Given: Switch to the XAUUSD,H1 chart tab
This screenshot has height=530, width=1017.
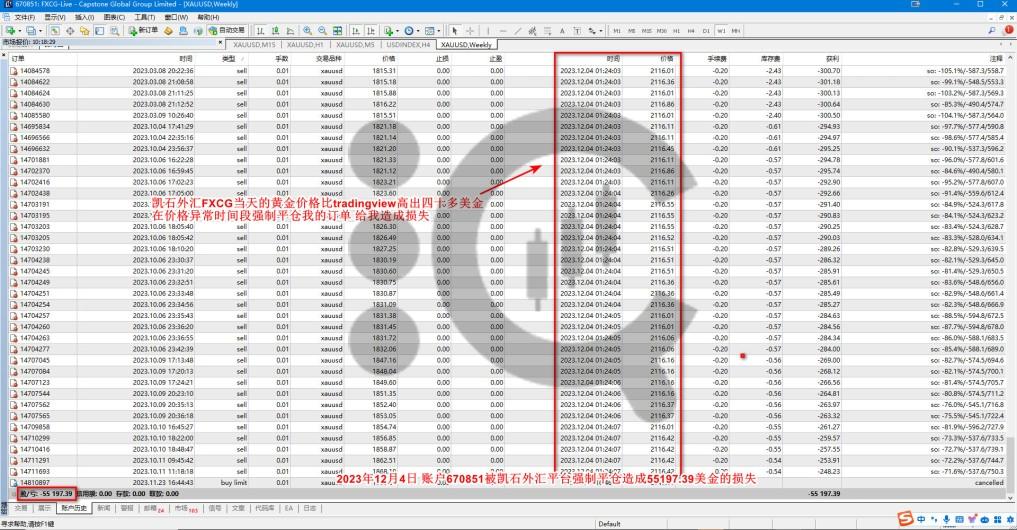Looking at the screenshot, I should click(305, 44).
